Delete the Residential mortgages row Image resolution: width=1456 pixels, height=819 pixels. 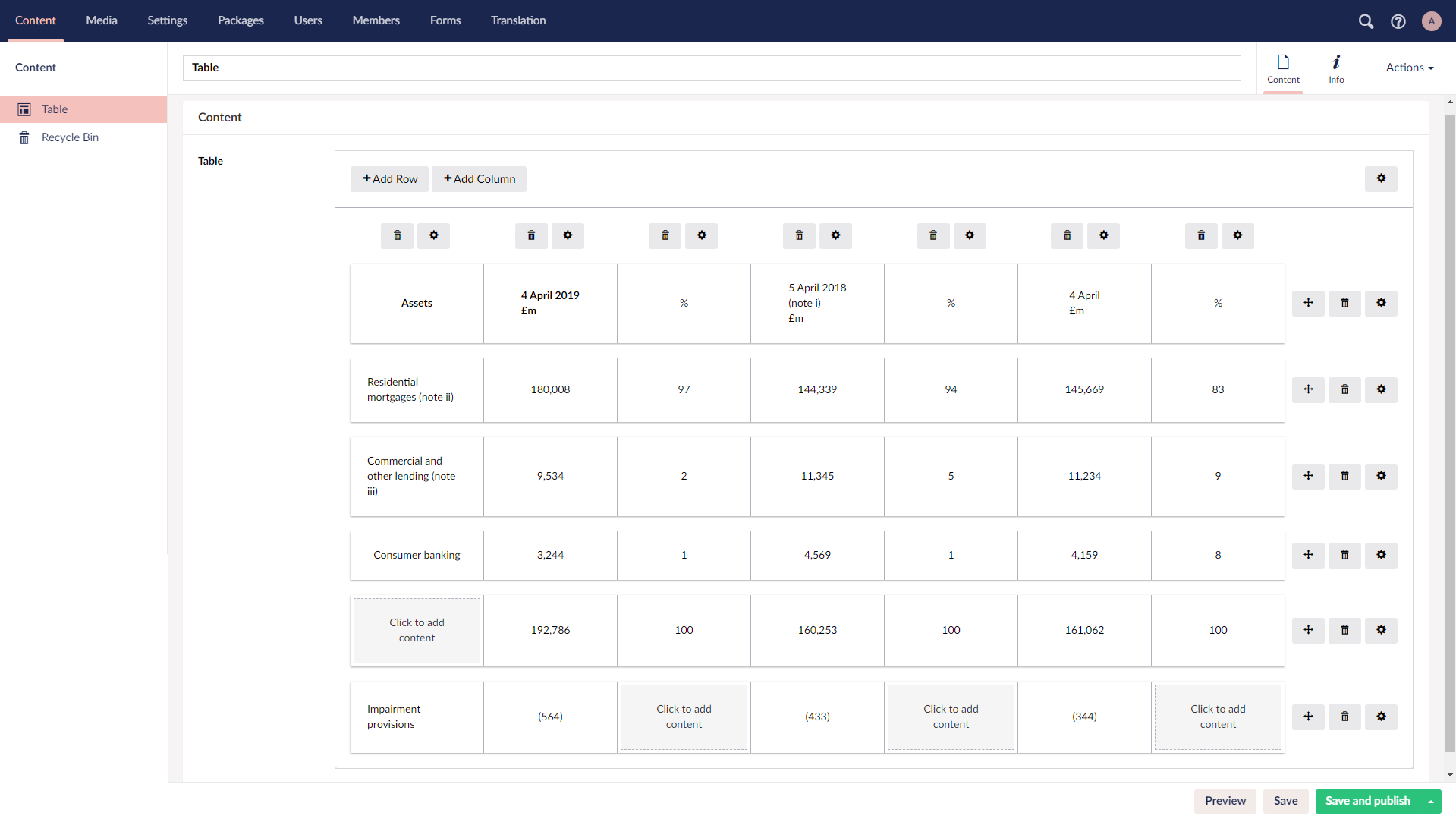pos(1344,389)
